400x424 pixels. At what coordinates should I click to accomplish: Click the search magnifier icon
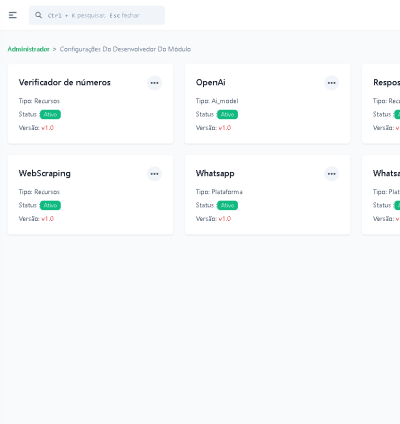[39, 15]
